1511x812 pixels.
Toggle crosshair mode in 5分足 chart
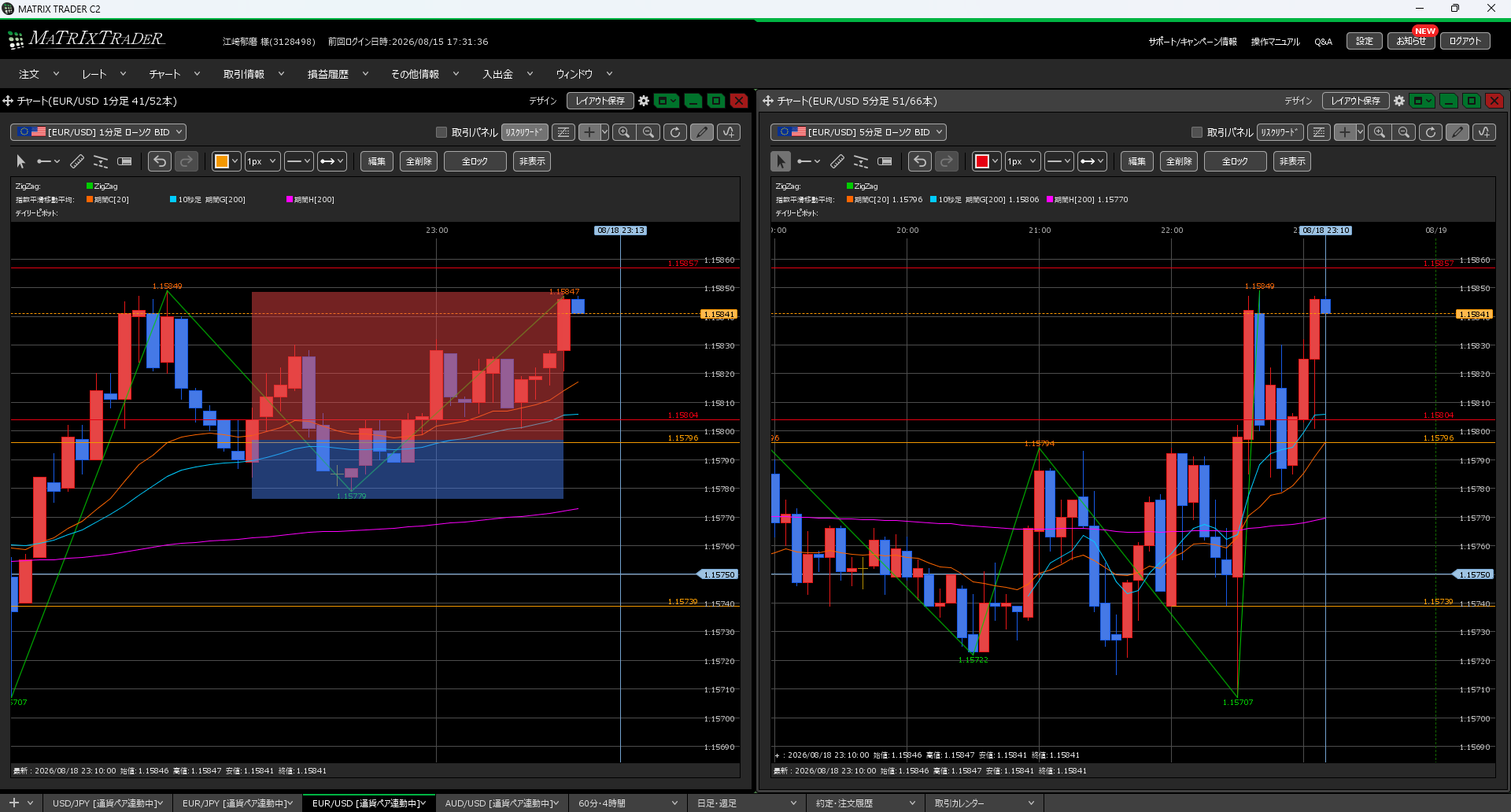pos(1345,132)
